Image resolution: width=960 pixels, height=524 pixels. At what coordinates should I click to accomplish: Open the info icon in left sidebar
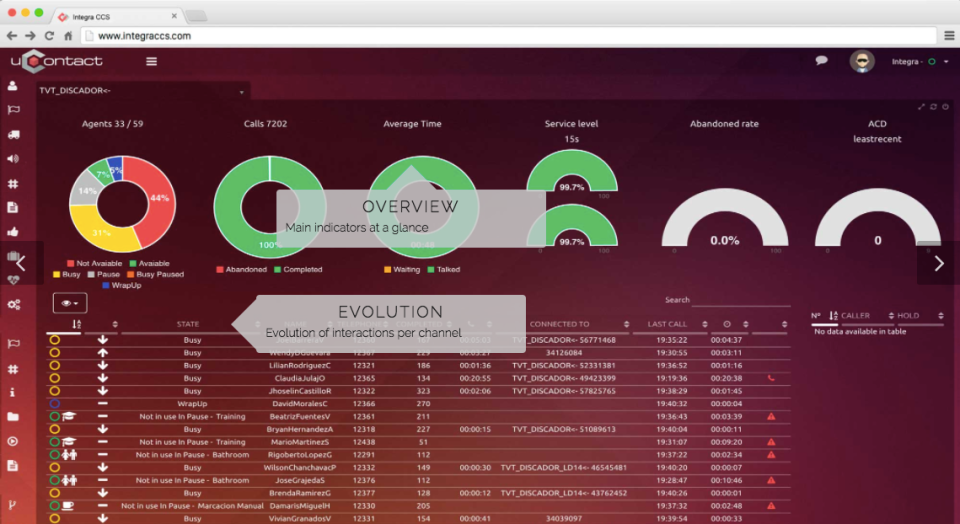[12, 392]
